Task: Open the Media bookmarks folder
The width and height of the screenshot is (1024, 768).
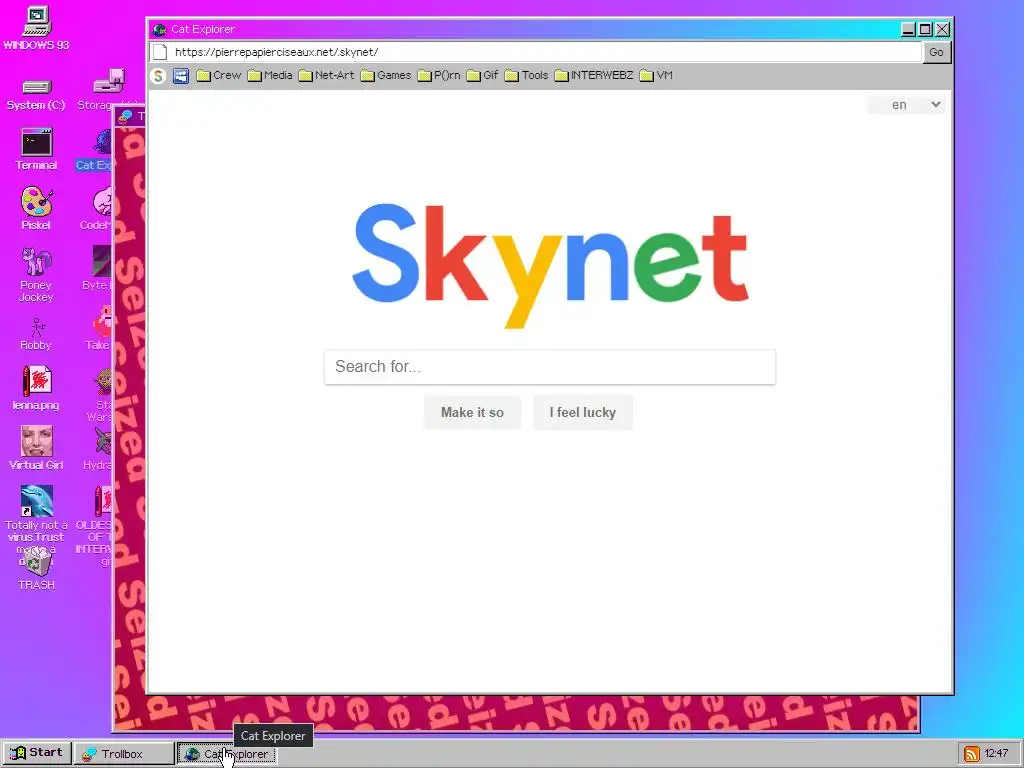Action: (x=270, y=75)
